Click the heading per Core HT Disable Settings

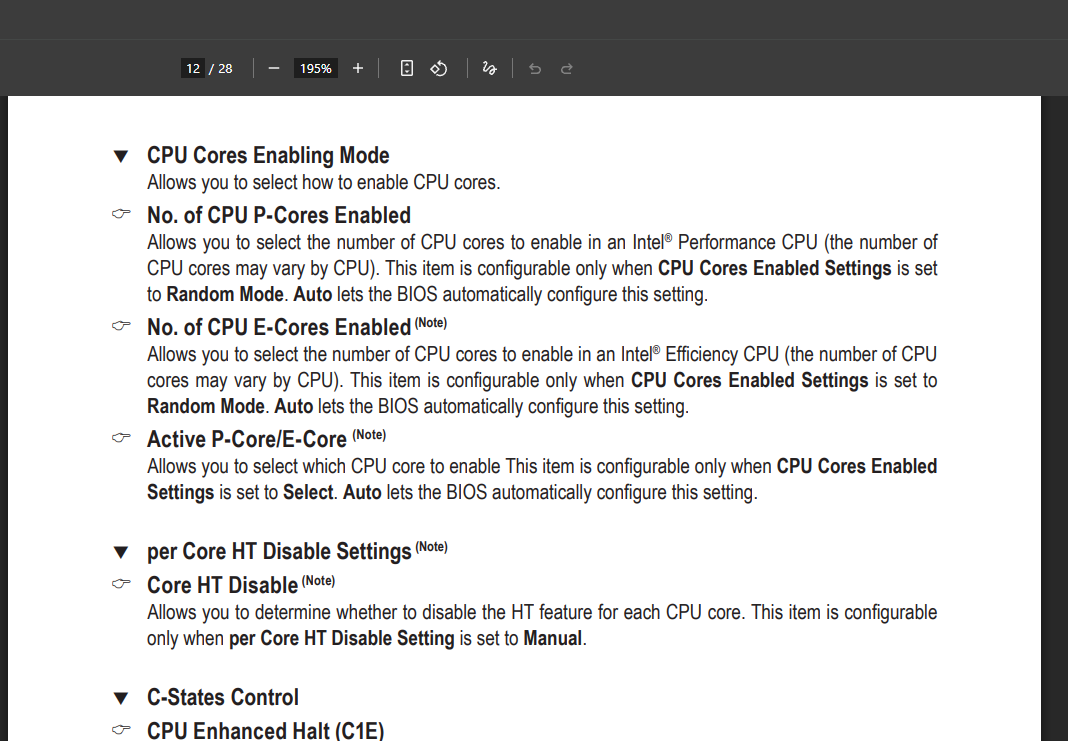(279, 551)
